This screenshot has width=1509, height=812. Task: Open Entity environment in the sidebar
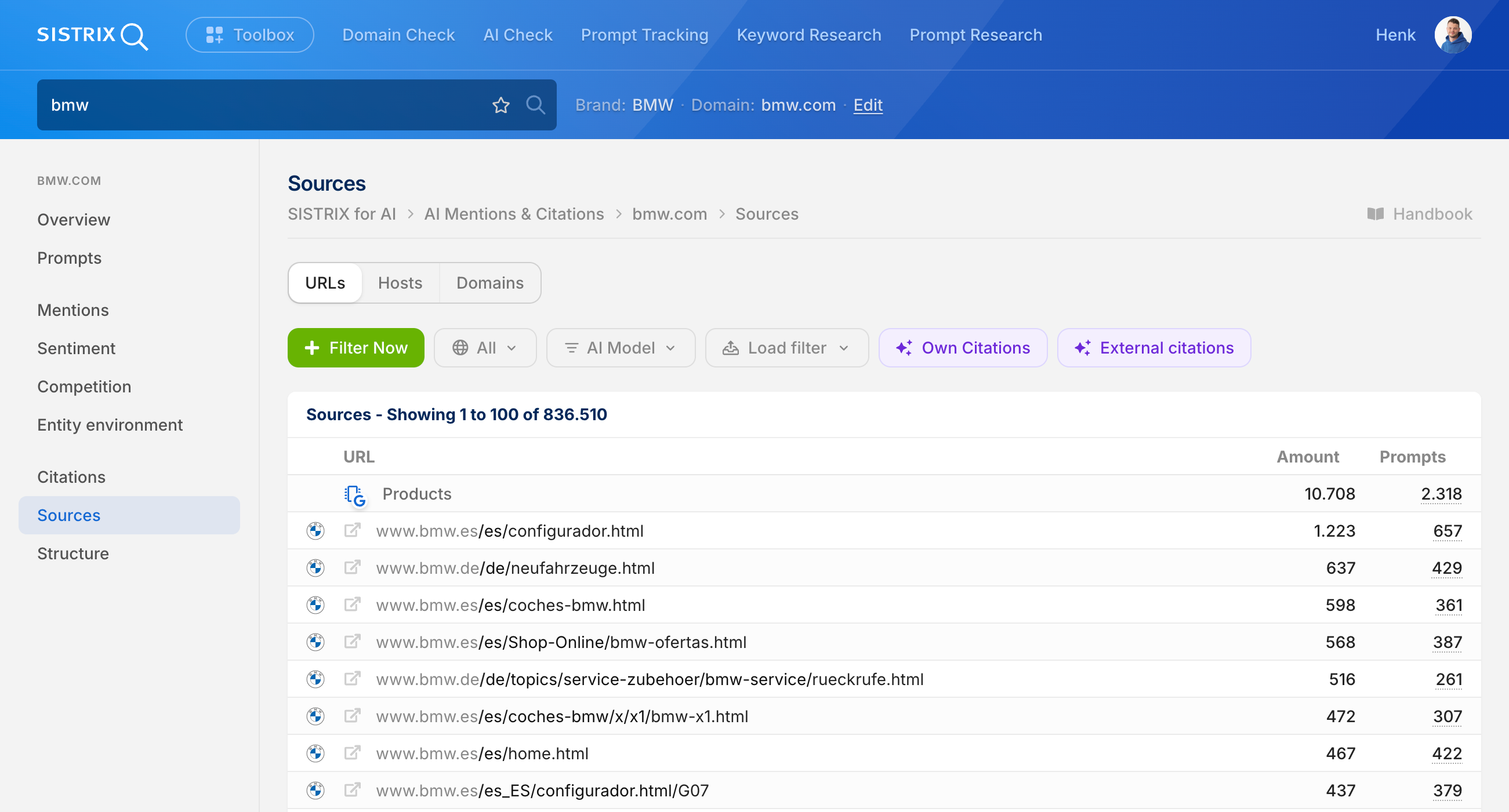[110, 424]
